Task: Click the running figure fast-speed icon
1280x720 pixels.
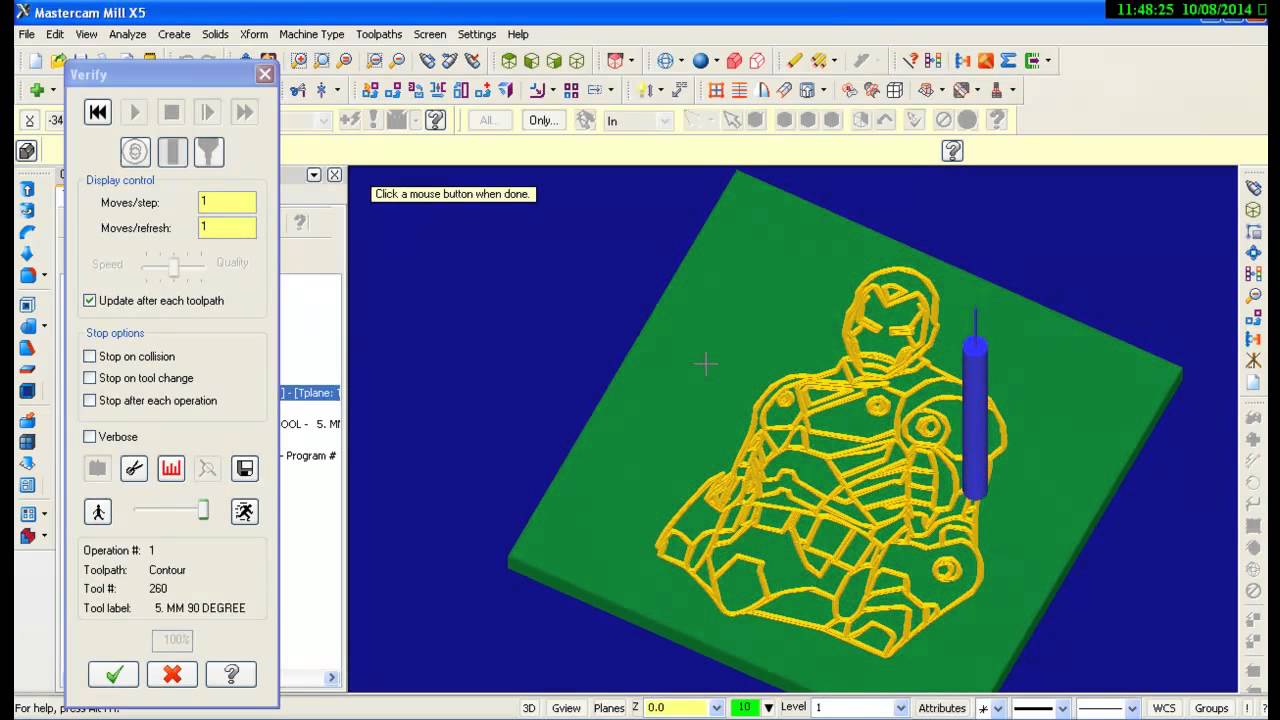Action: [x=244, y=512]
